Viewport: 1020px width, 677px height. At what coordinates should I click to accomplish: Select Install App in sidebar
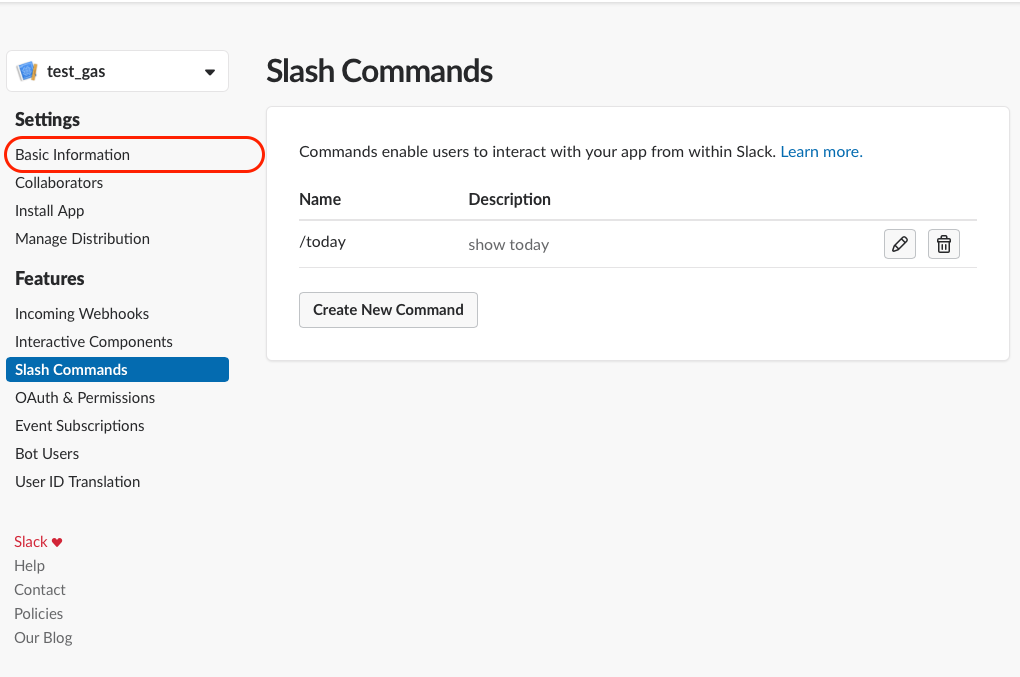click(x=50, y=211)
